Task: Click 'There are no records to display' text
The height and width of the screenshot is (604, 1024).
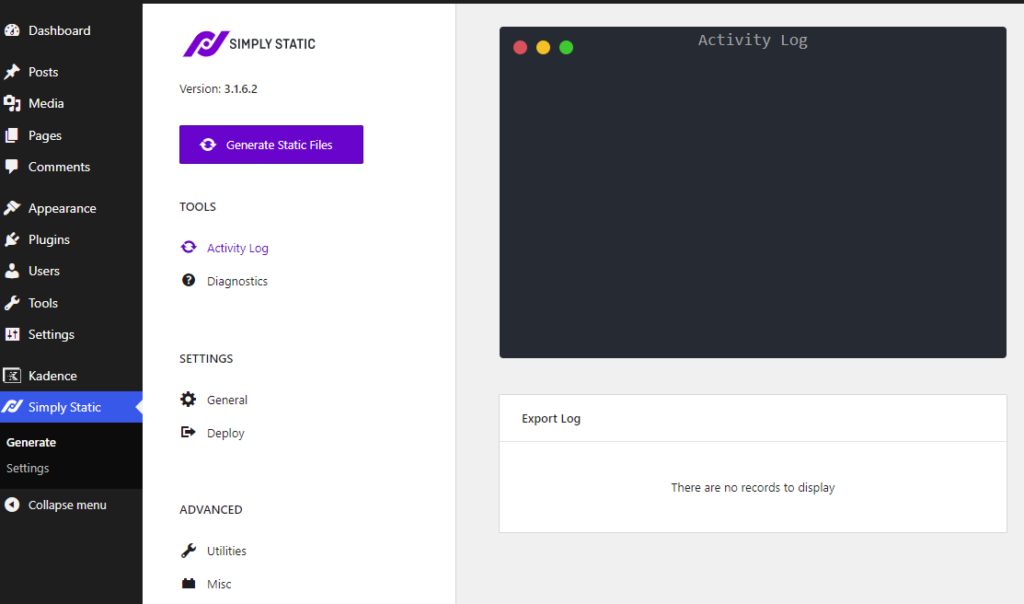Action: pos(753,488)
